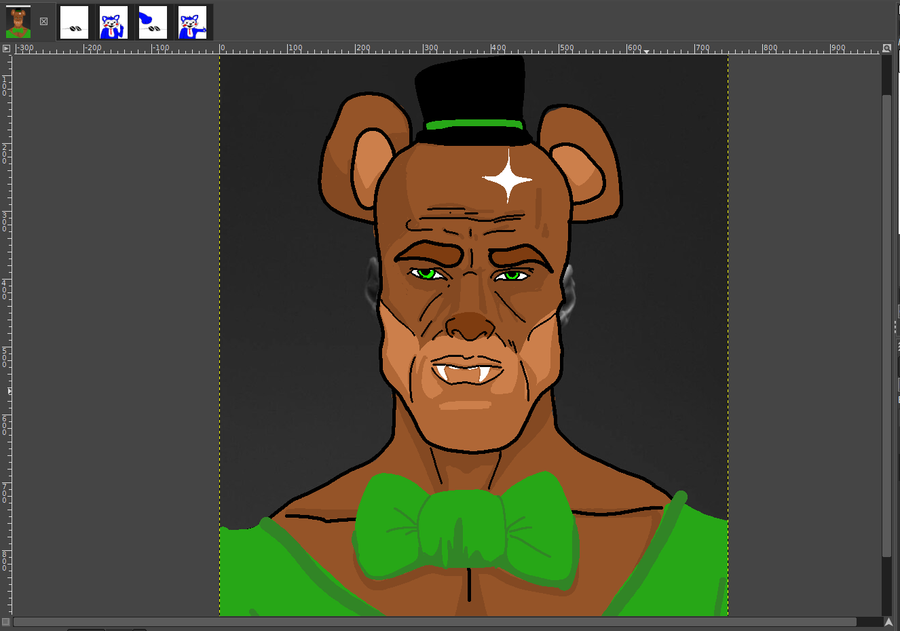Toggle zoom-on-window-resize magnifier button
The width and height of the screenshot is (900, 631).
click(887, 48)
